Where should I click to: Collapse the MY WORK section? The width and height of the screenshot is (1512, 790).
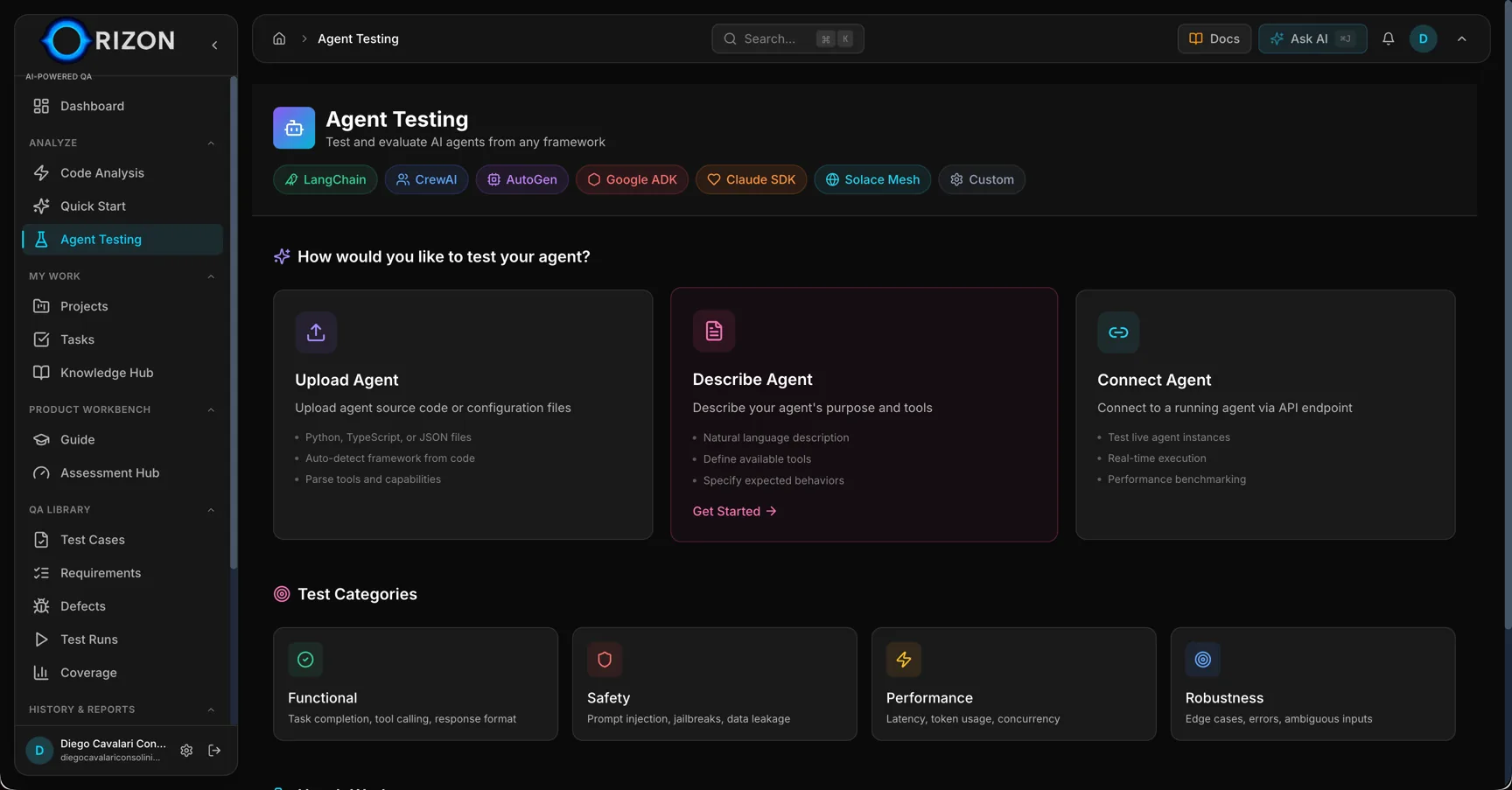point(211,276)
